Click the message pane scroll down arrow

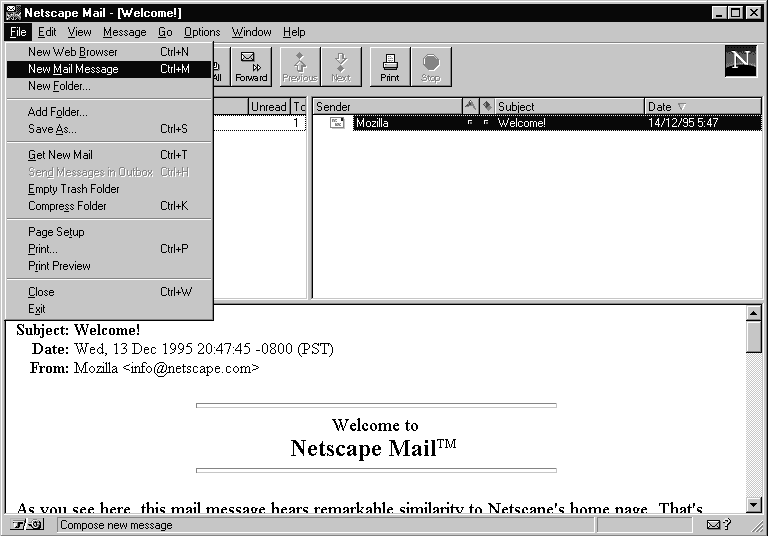753,504
